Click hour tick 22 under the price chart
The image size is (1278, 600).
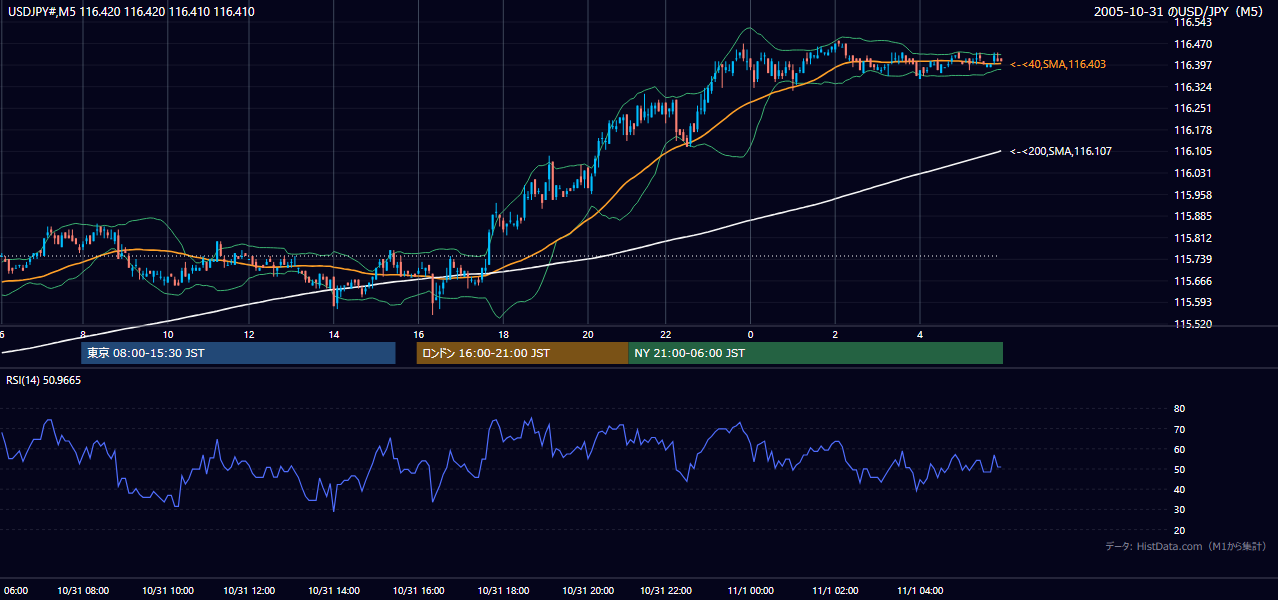click(x=666, y=335)
